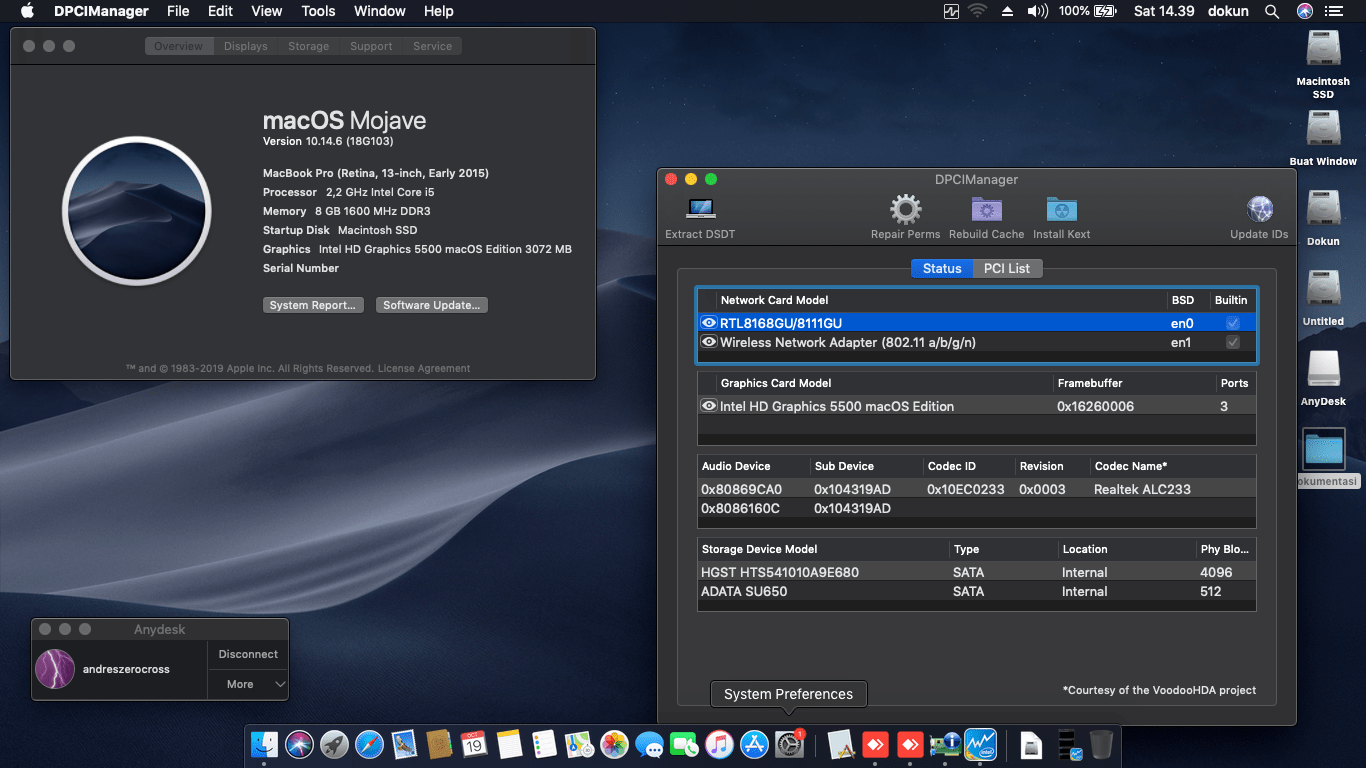
Task: Toggle eye icon for Wireless Network Adapter
Action: point(709,342)
